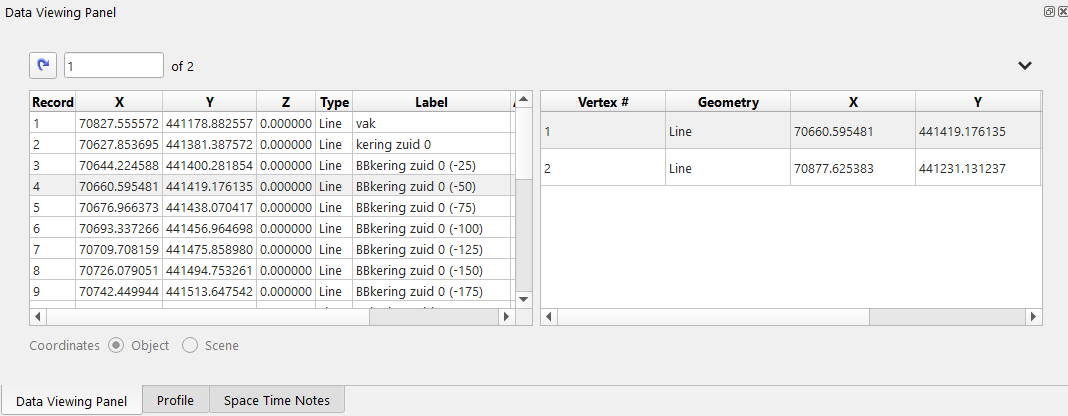Image resolution: width=1068 pixels, height=416 pixels.
Task: Close the Data Viewing Panel
Action: [1061, 12]
